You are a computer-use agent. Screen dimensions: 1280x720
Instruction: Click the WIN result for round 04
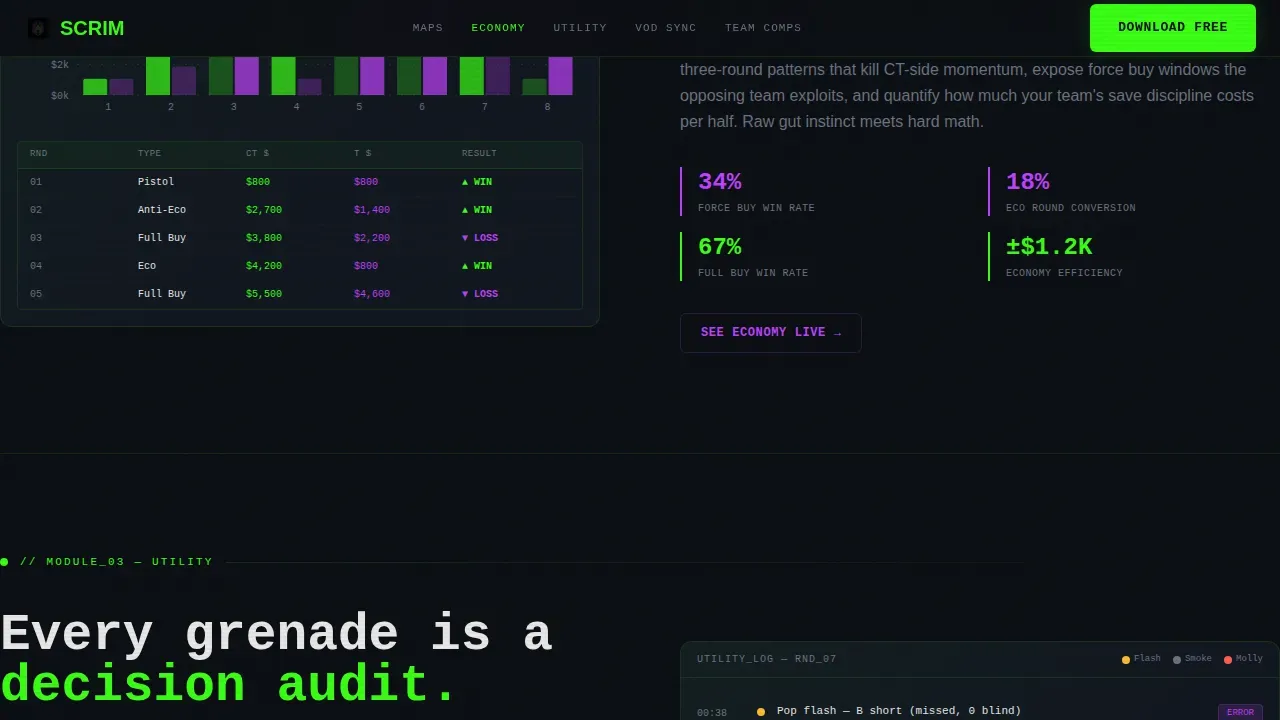(x=477, y=266)
